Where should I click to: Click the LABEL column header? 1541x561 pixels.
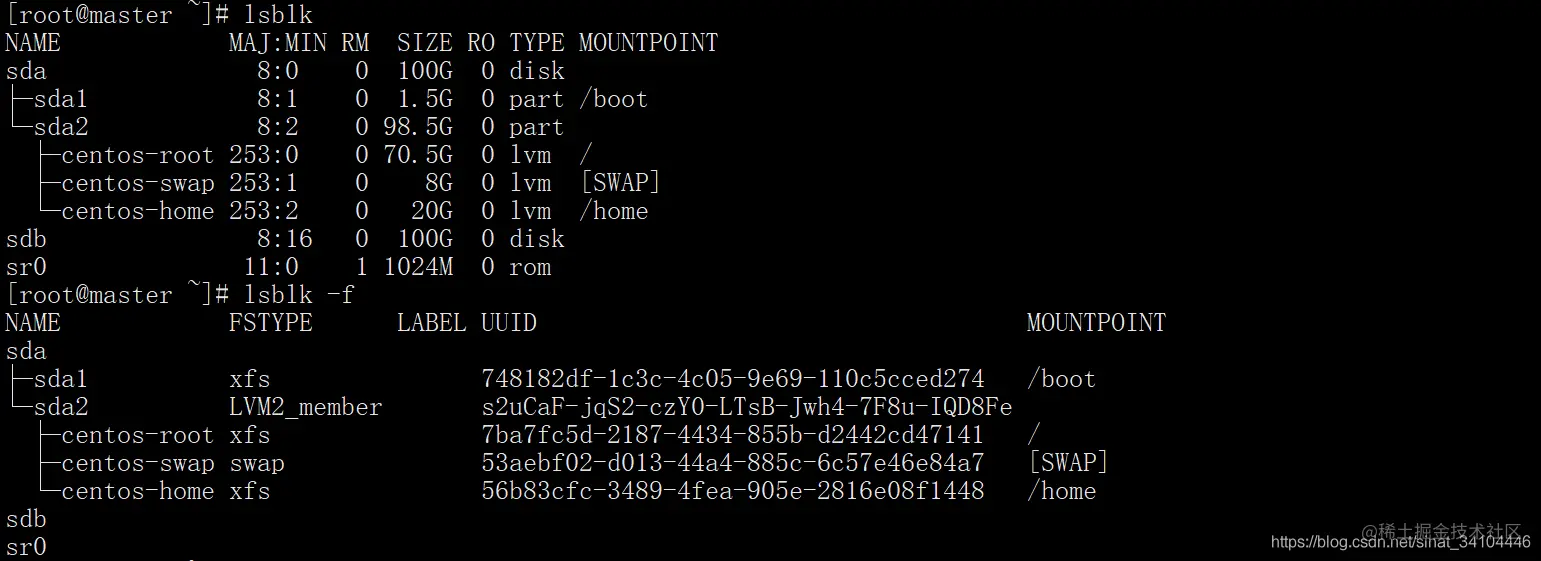click(x=431, y=323)
